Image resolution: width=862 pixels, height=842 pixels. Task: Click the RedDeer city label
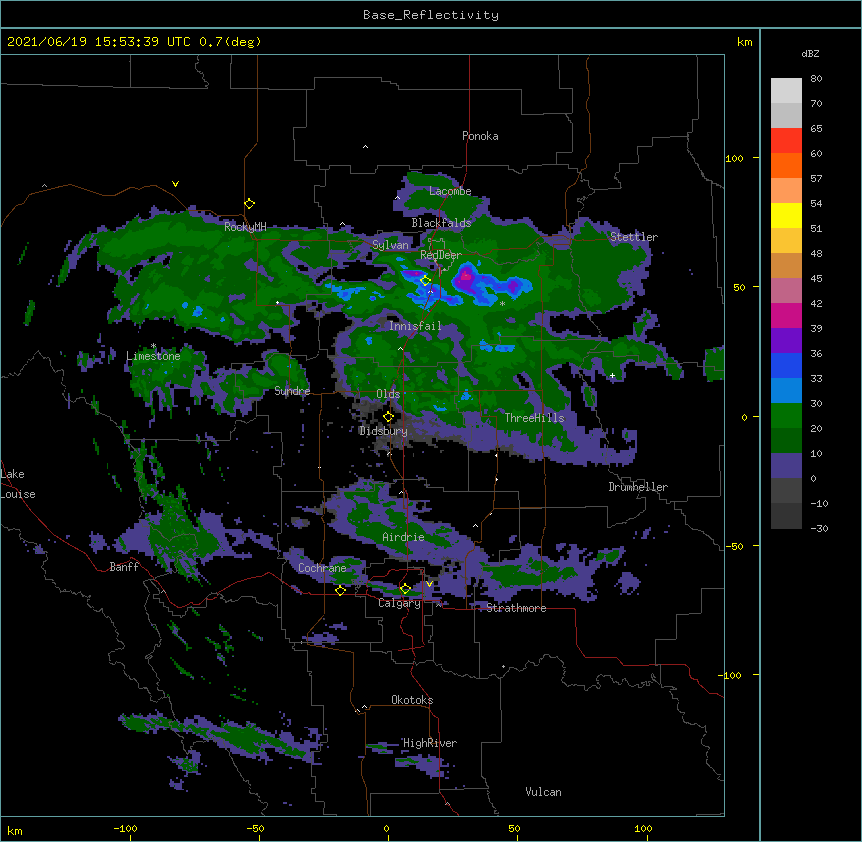click(441, 255)
